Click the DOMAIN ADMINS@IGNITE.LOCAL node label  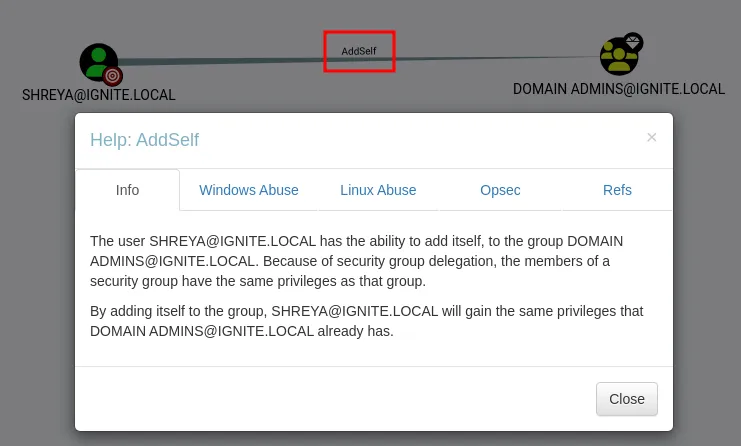619,89
